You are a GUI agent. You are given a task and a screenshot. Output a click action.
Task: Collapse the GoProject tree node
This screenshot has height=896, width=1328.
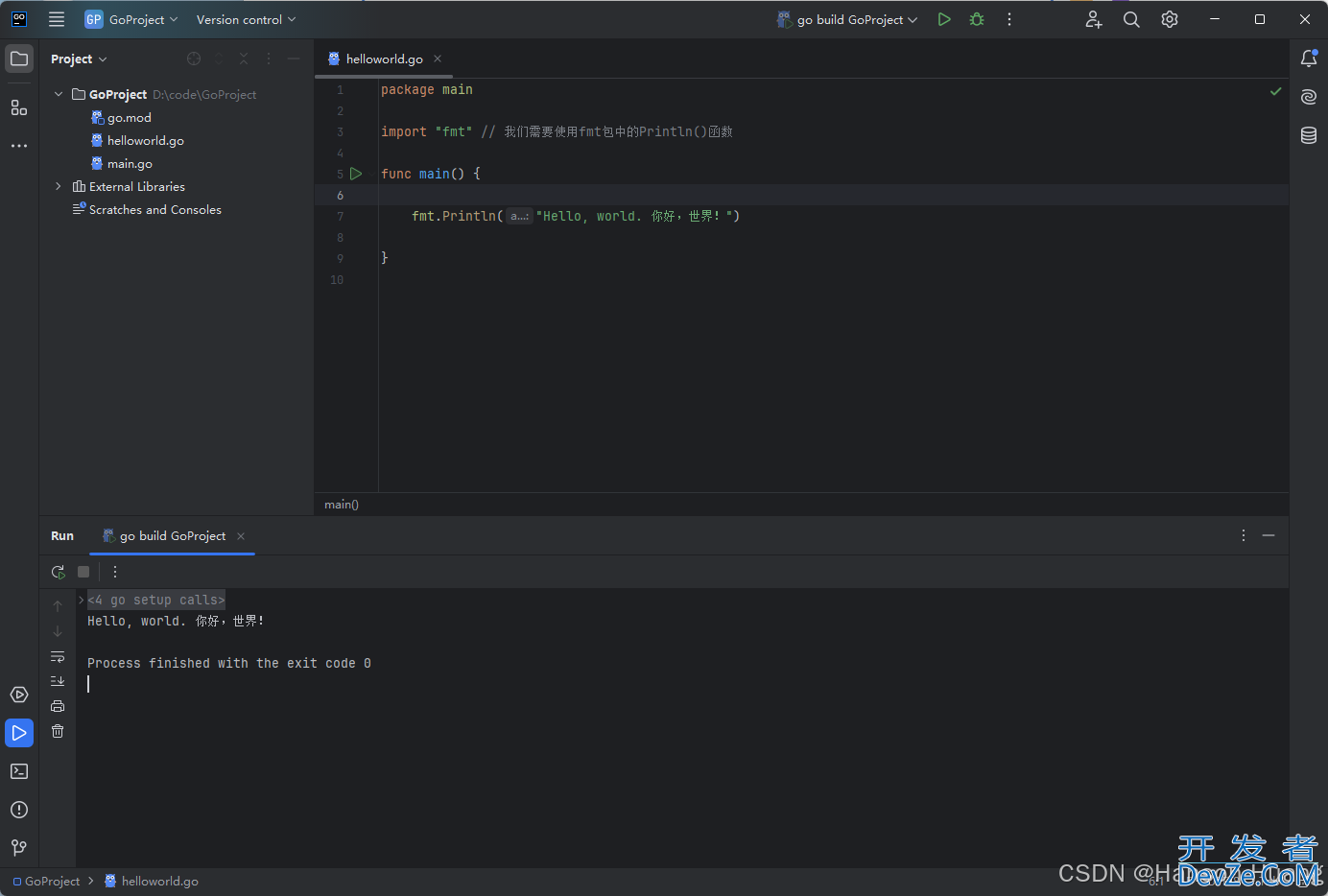(x=59, y=94)
